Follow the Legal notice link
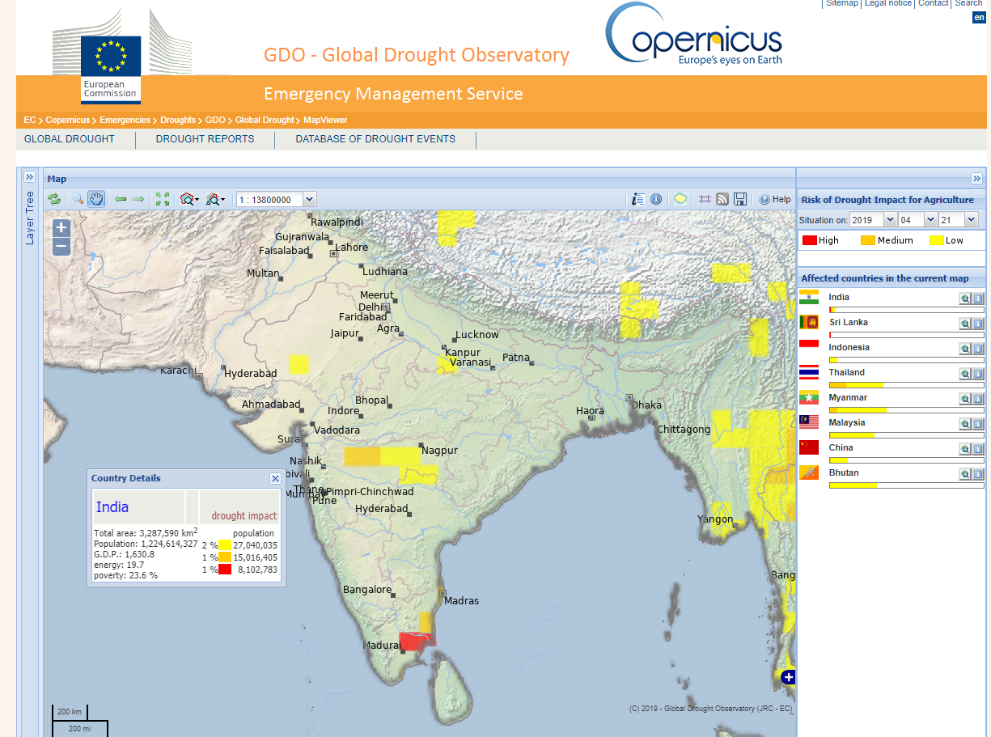The width and height of the screenshot is (991, 737). [887, 4]
